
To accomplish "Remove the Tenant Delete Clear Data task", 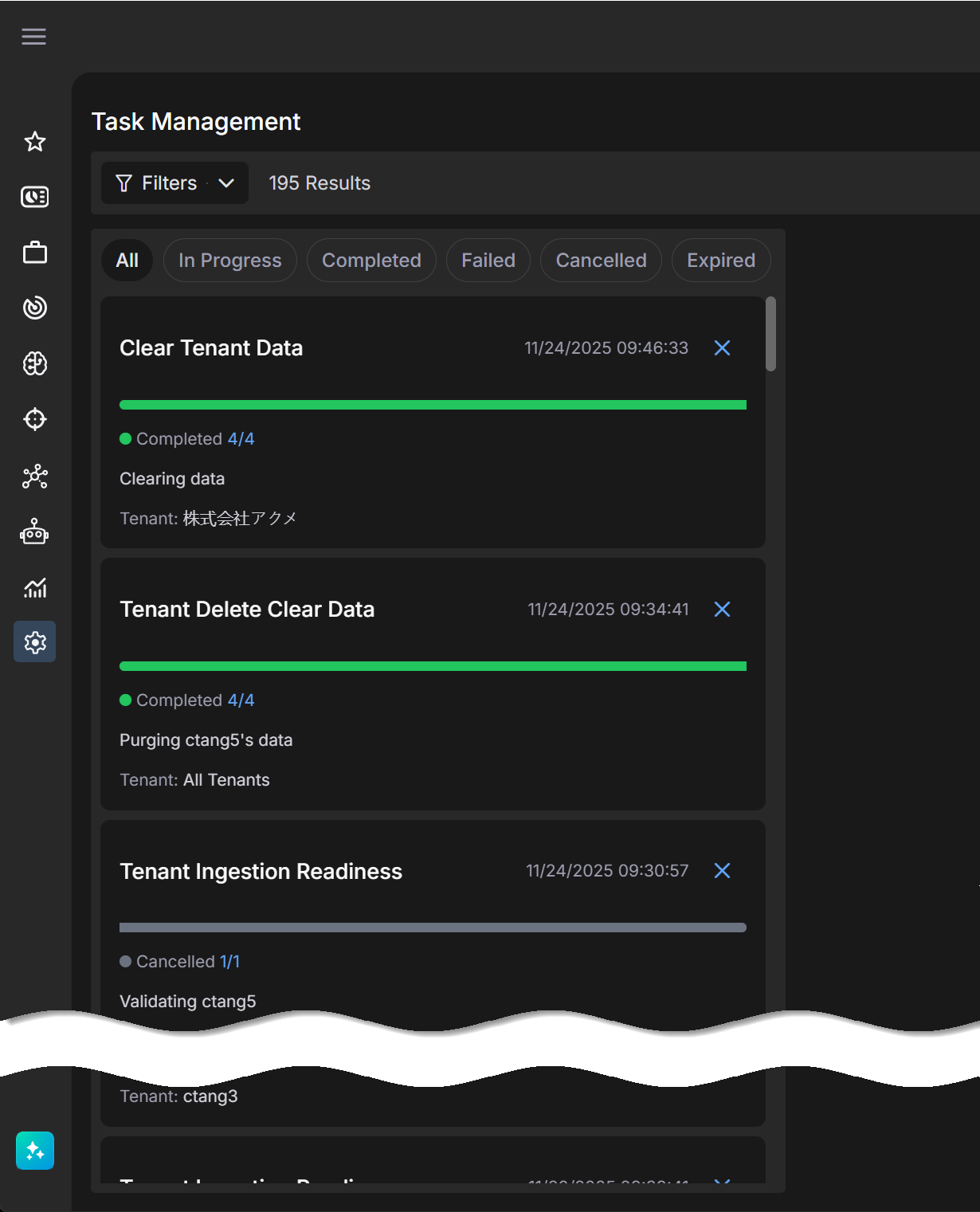I will click(722, 610).
